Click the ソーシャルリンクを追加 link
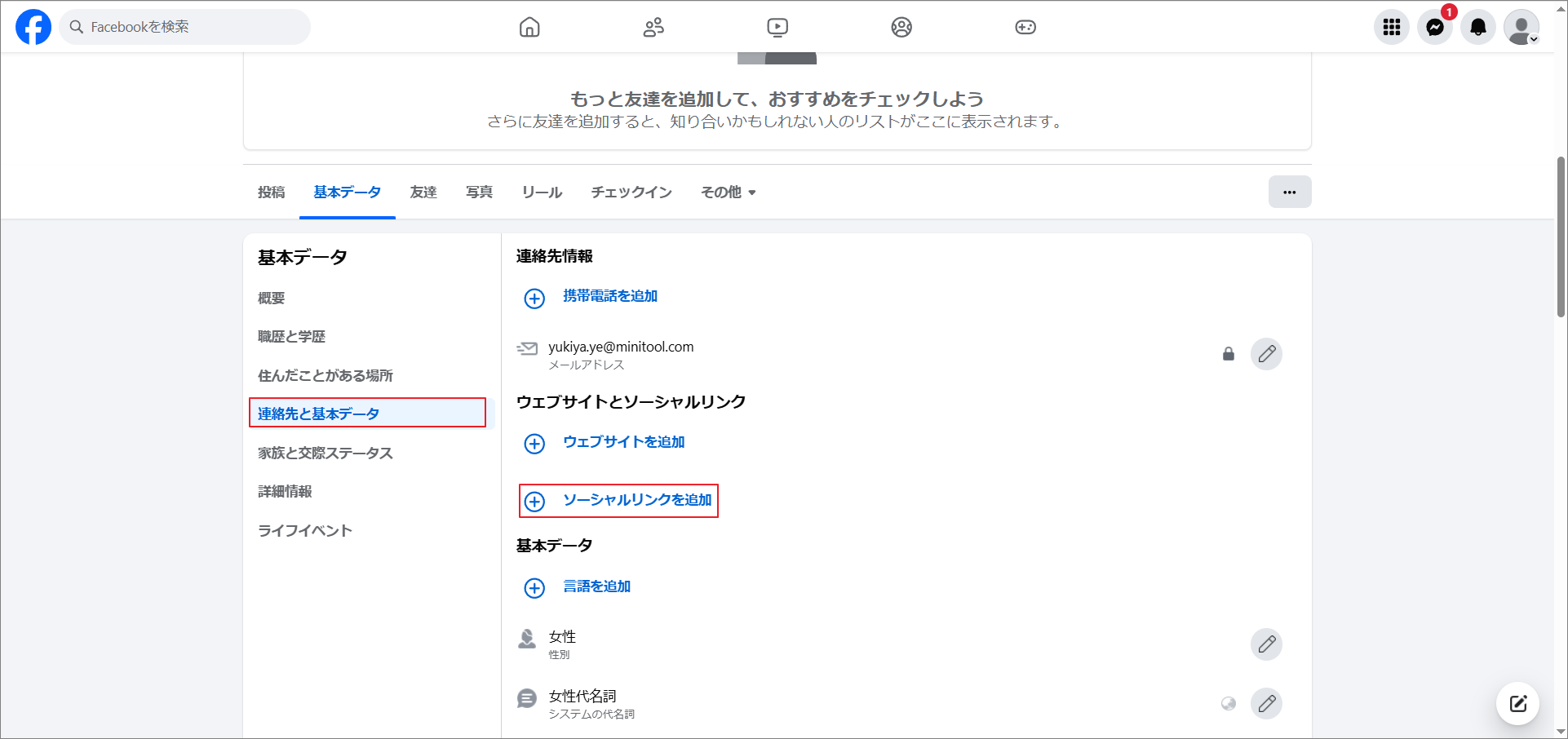The width and height of the screenshot is (1568, 739). 636,500
